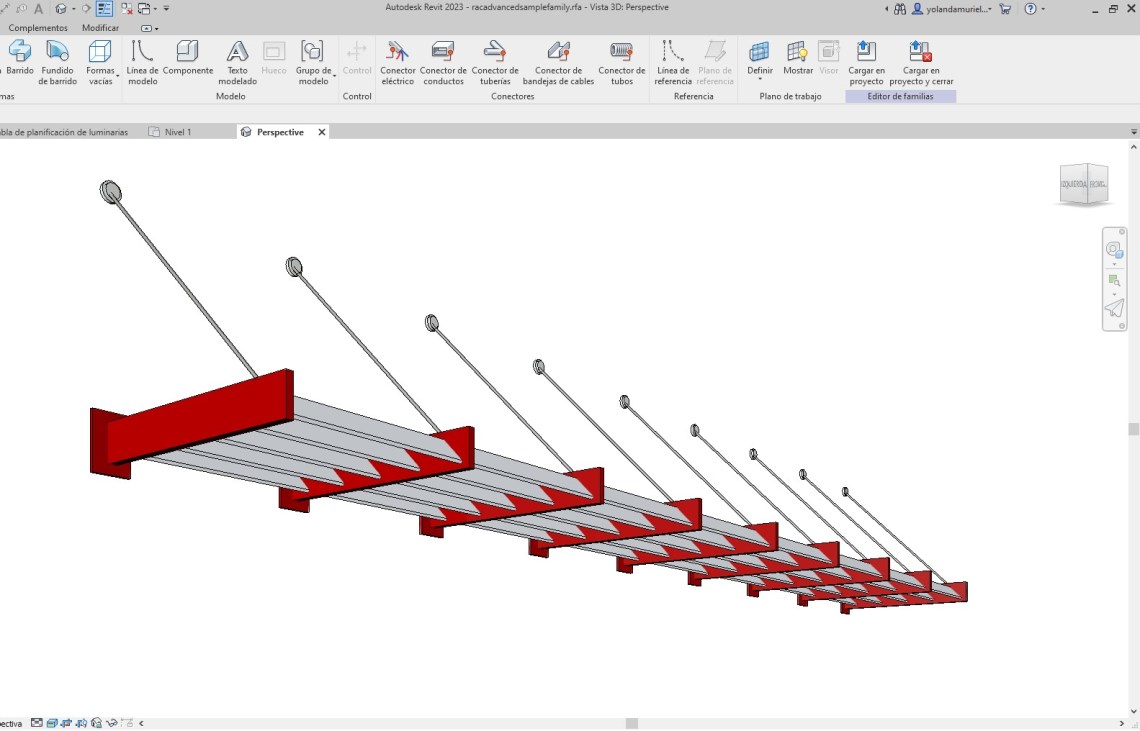Close the Perspective view tab
The image size is (1140, 731).
[322, 132]
